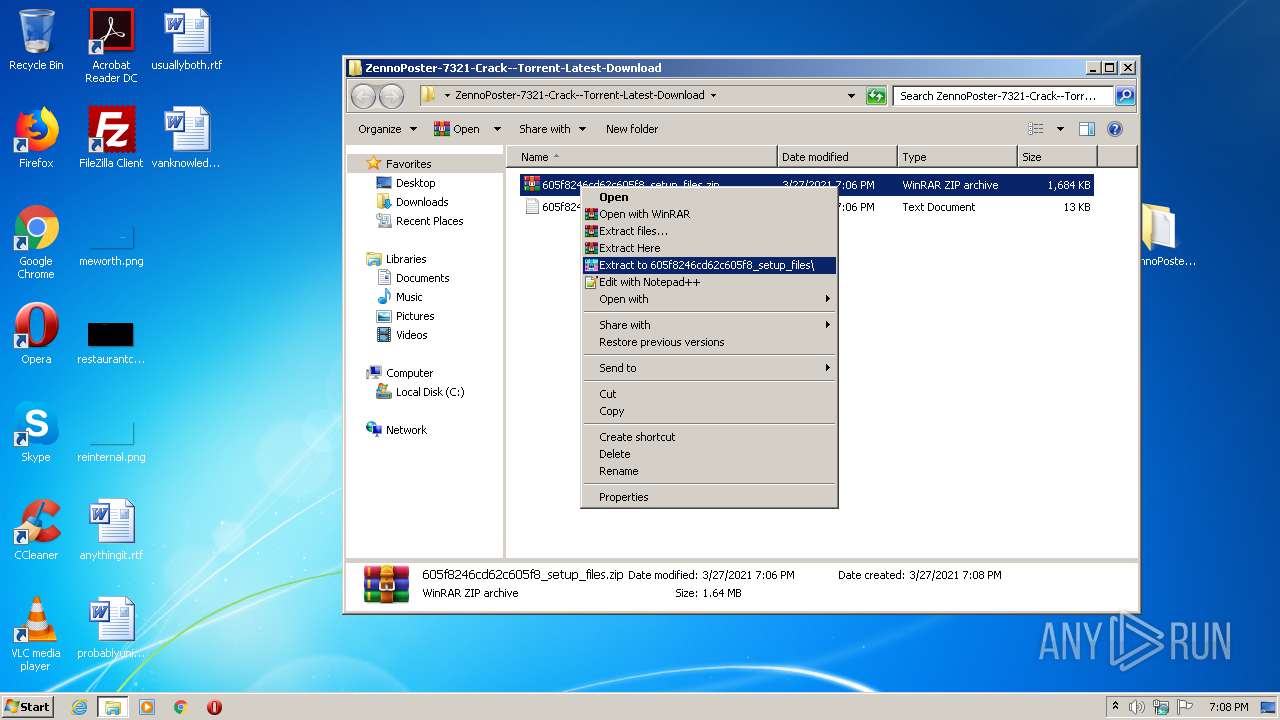Open Explorer help question-mark icon
Viewport: 1280px width, 720px height.
click(x=1115, y=129)
